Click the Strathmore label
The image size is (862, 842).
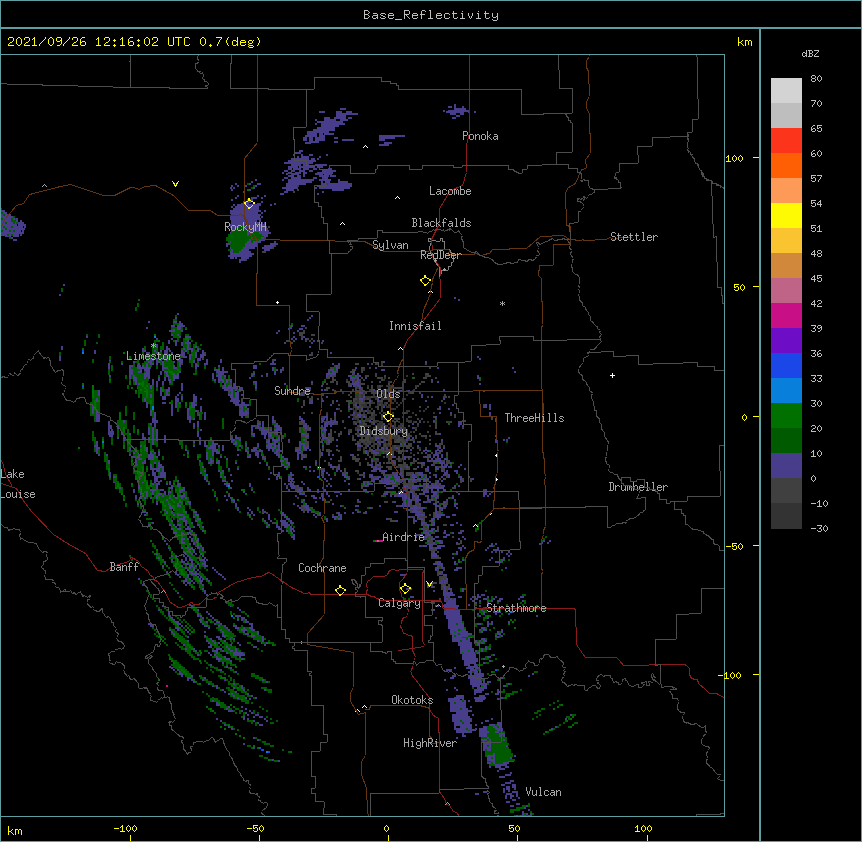(516, 608)
